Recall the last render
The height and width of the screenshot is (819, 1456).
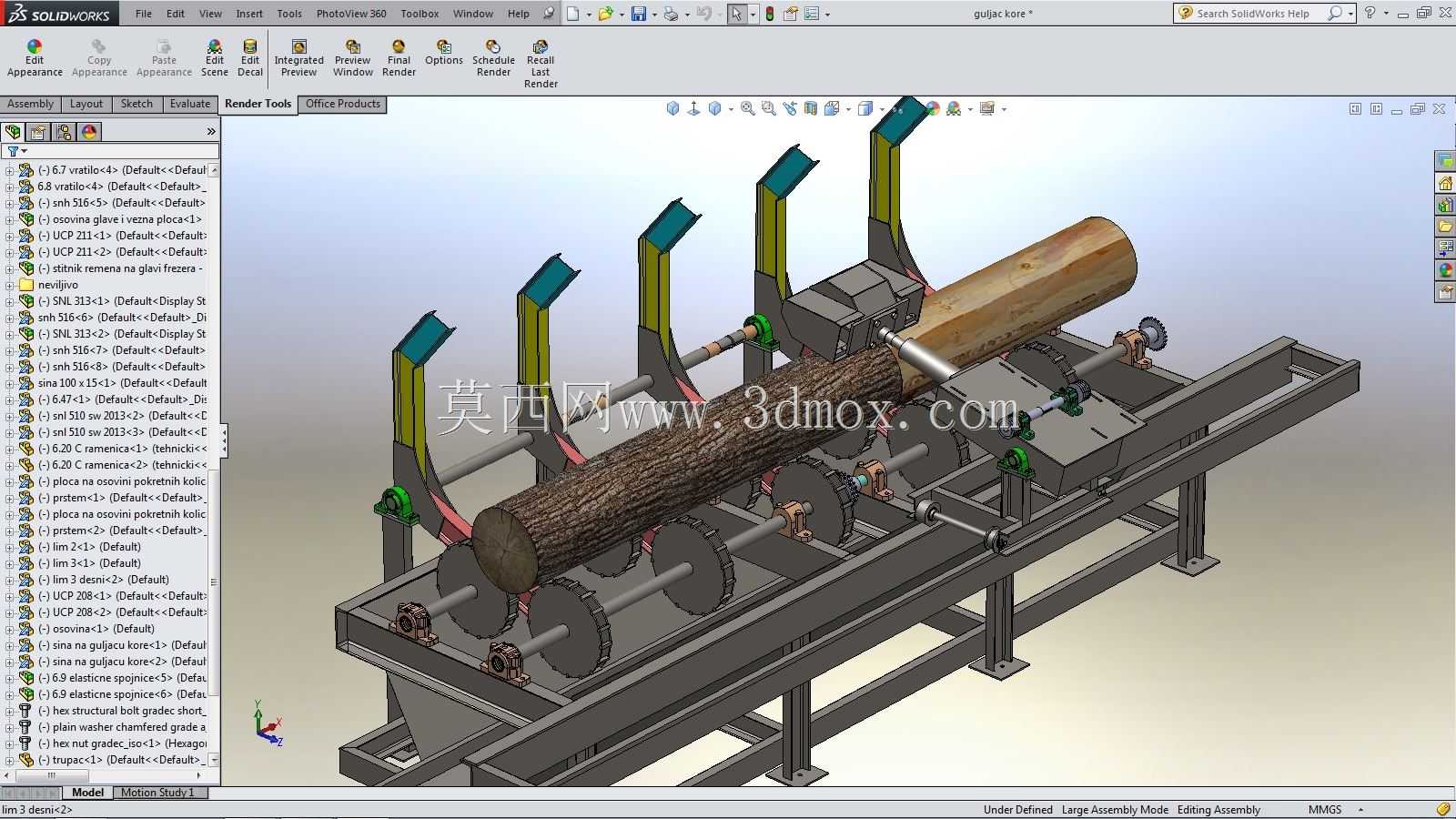(541, 65)
